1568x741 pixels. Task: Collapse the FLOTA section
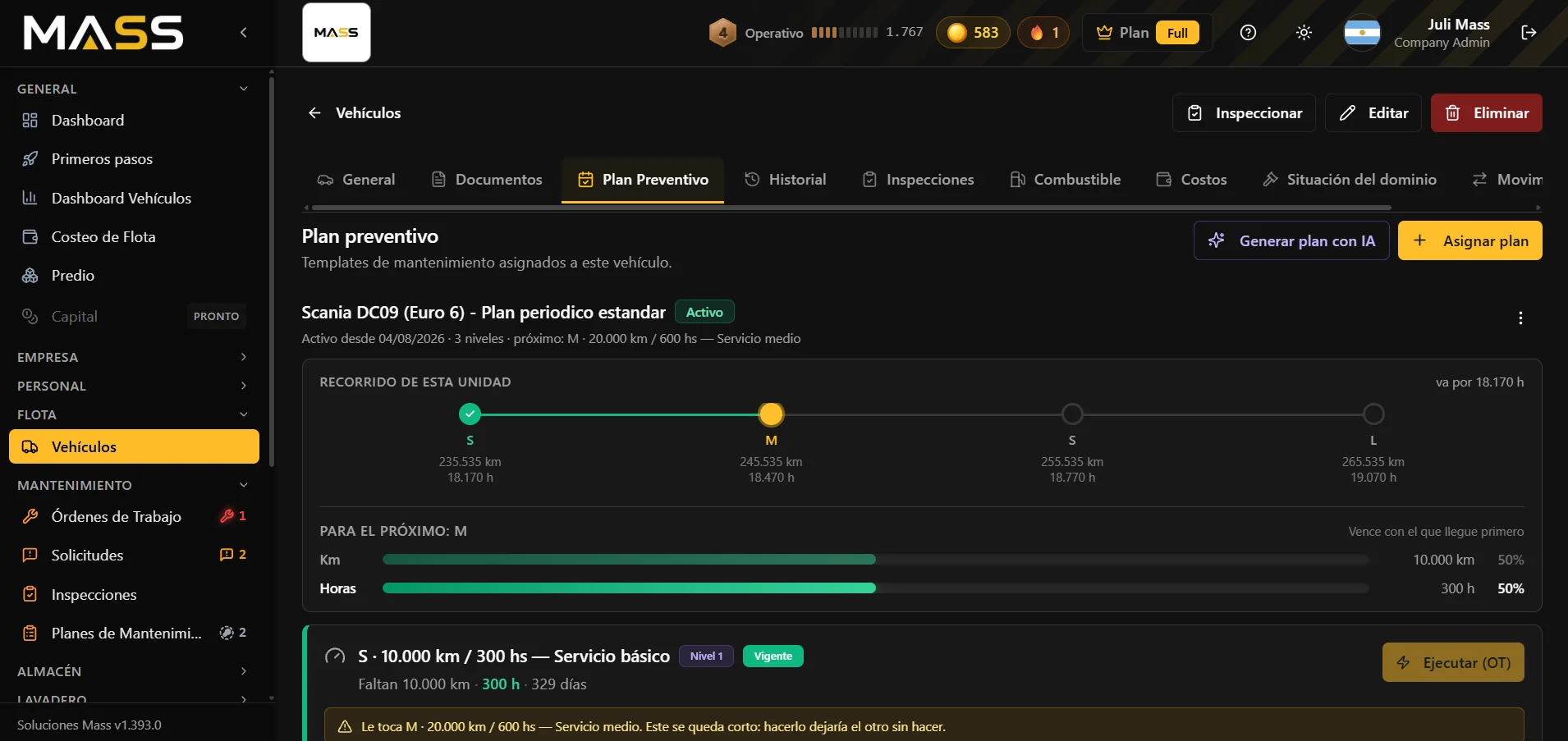pos(134,414)
